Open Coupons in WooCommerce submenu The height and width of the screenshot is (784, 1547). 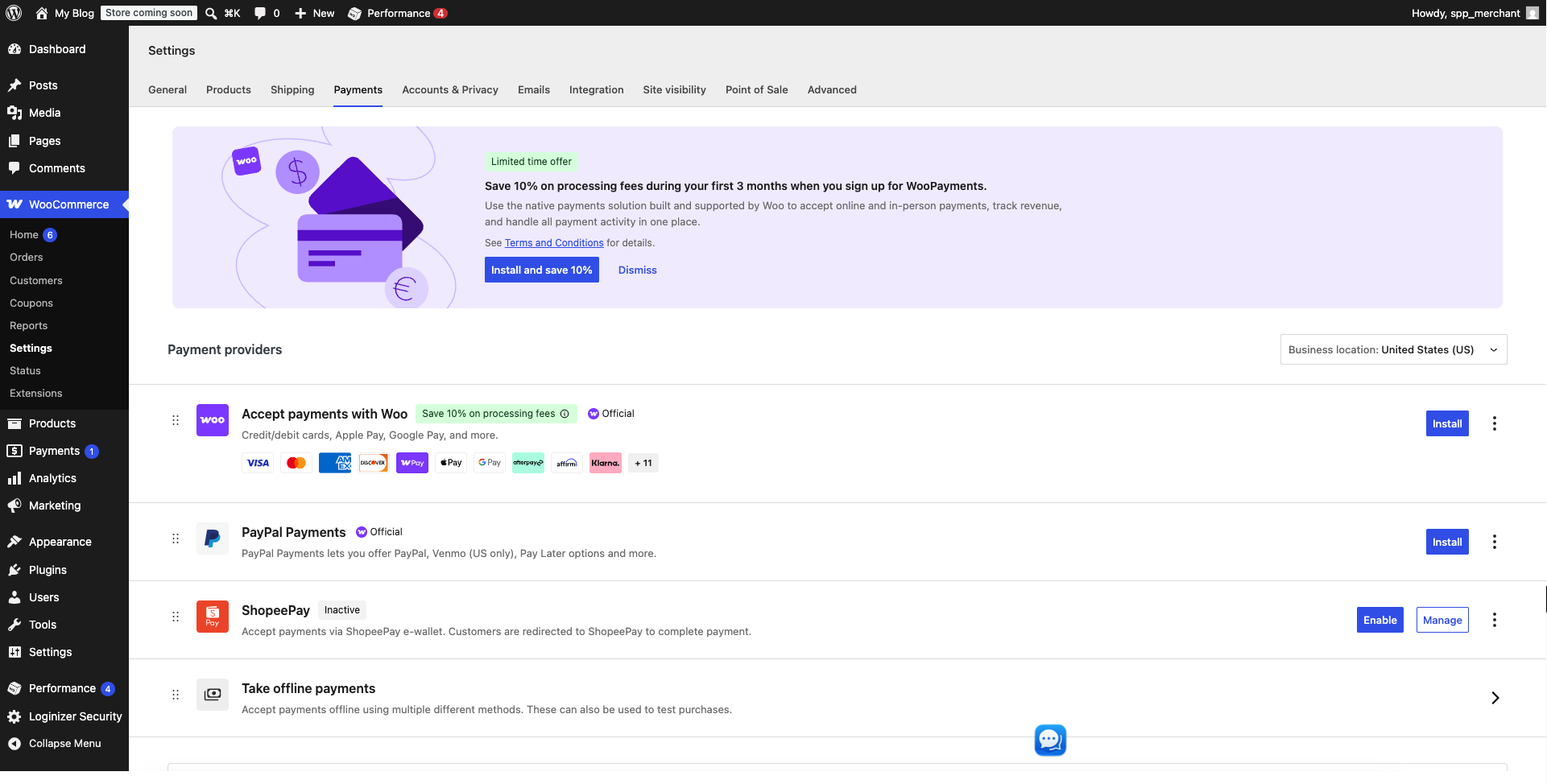[x=31, y=303]
